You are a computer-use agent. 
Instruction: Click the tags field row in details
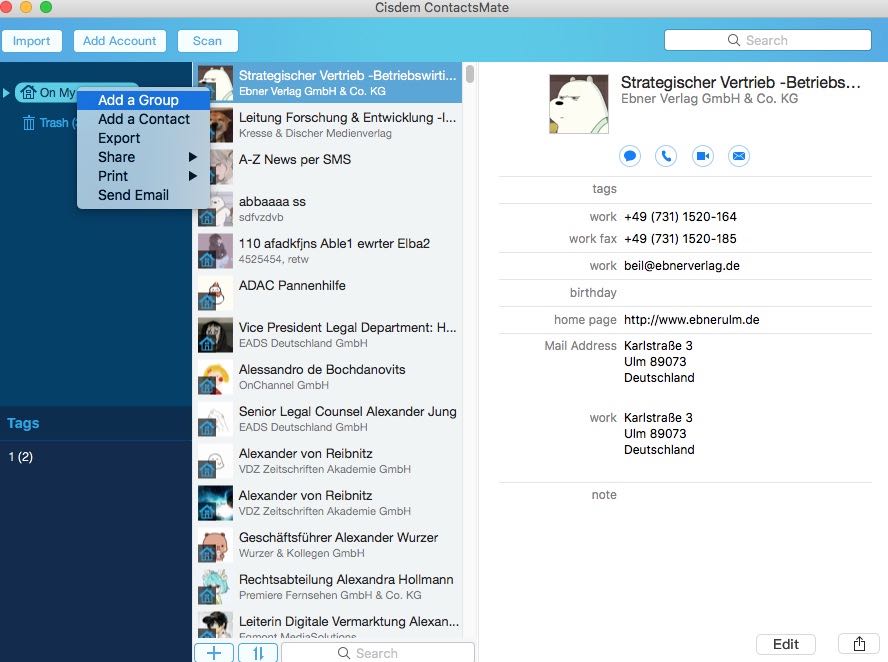(685, 189)
